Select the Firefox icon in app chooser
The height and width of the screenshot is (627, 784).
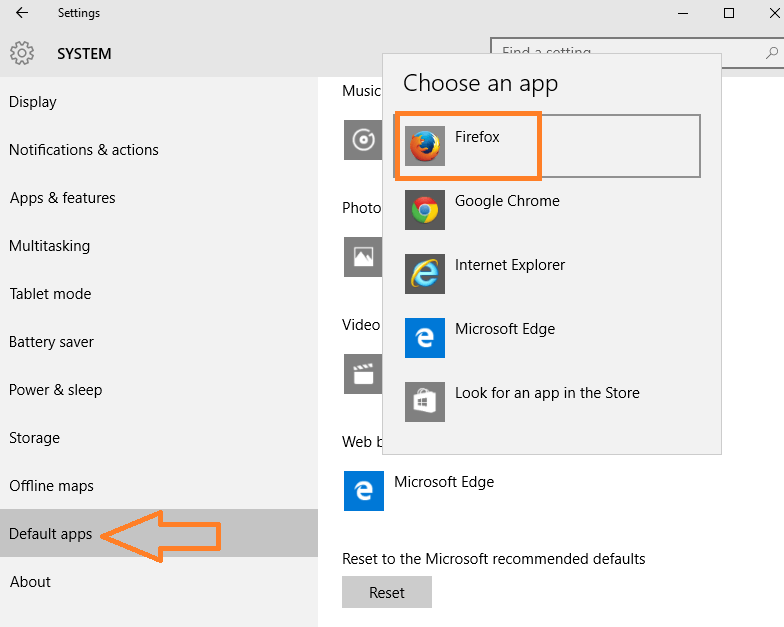click(424, 146)
